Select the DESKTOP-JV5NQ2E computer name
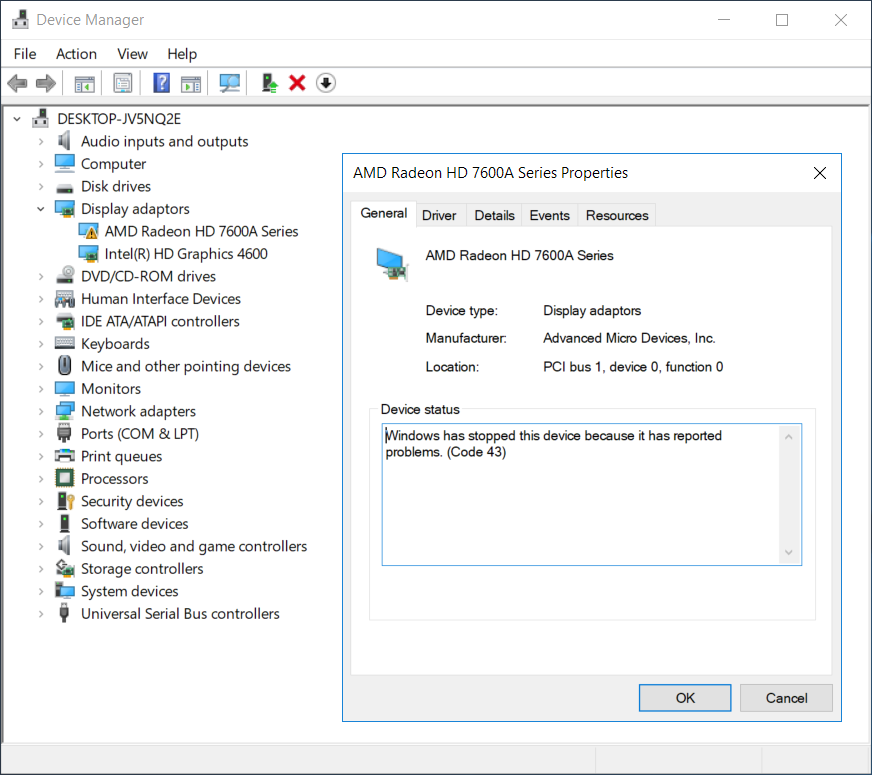The image size is (872, 775). [119, 119]
